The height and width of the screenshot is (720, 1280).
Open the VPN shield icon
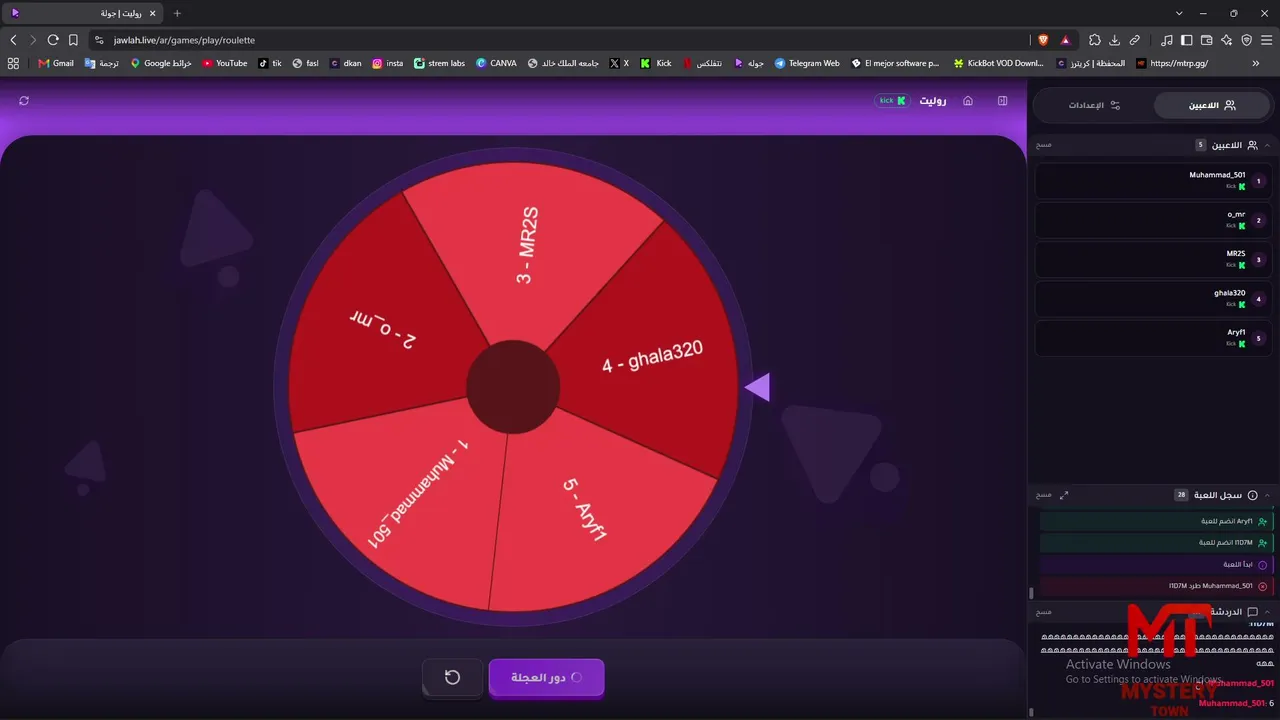tap(1246, 40)
